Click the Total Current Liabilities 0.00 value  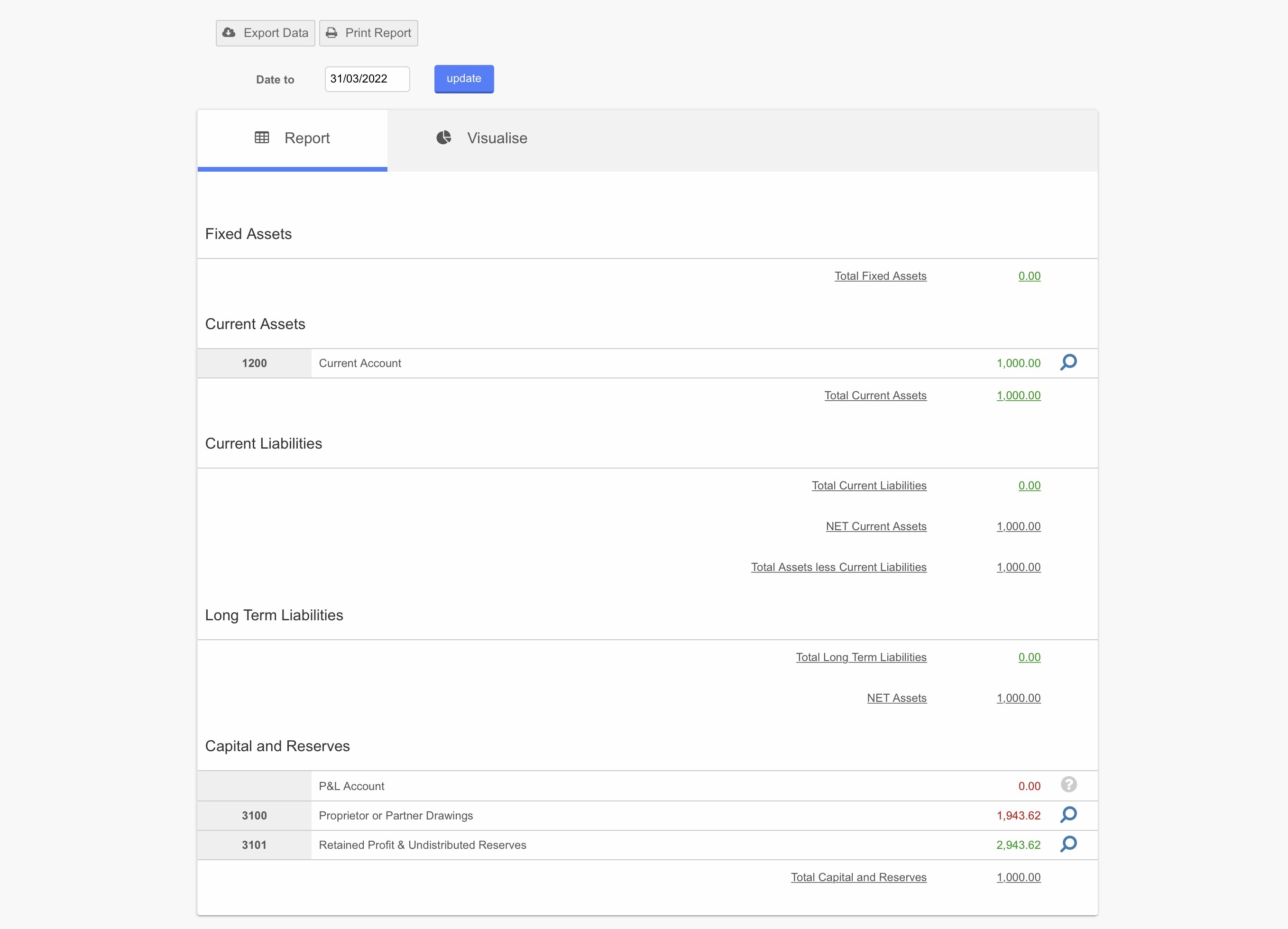pyautogui.click(x=1030, y=486)
